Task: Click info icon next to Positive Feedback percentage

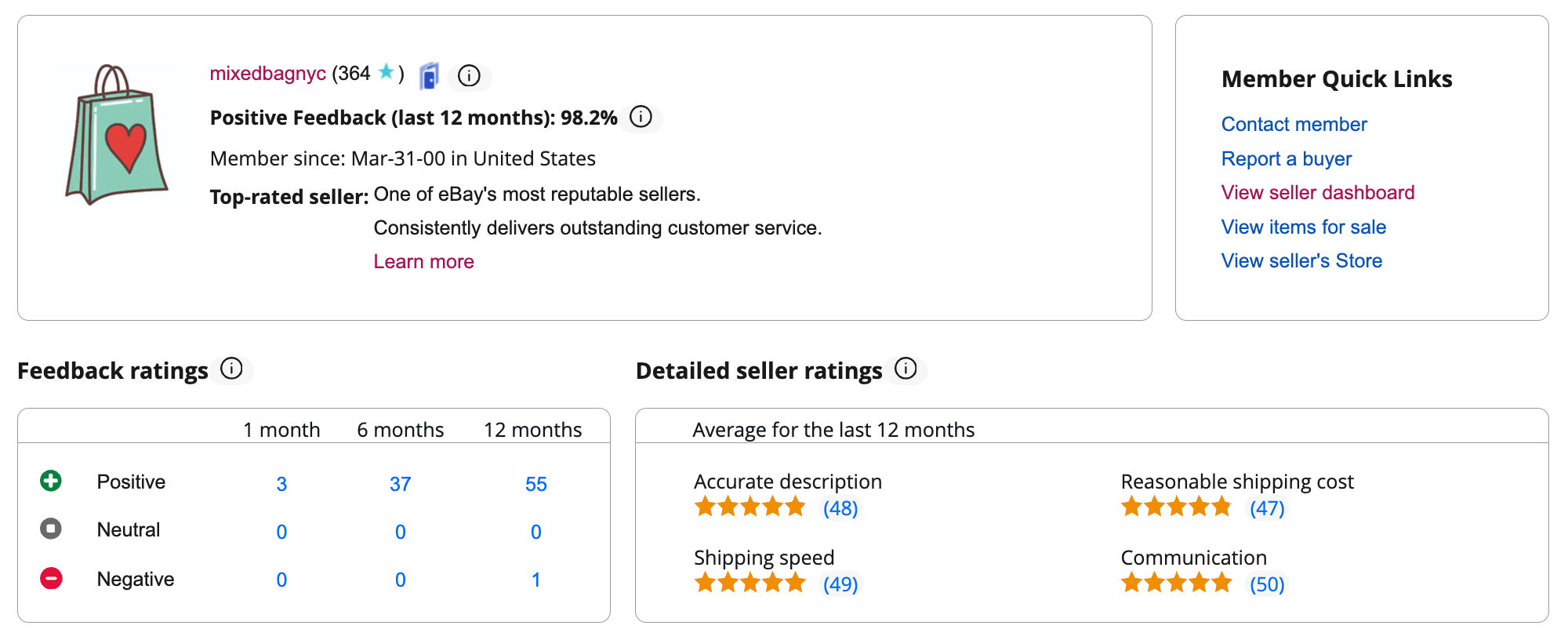Action: click(x=641, y=117)
